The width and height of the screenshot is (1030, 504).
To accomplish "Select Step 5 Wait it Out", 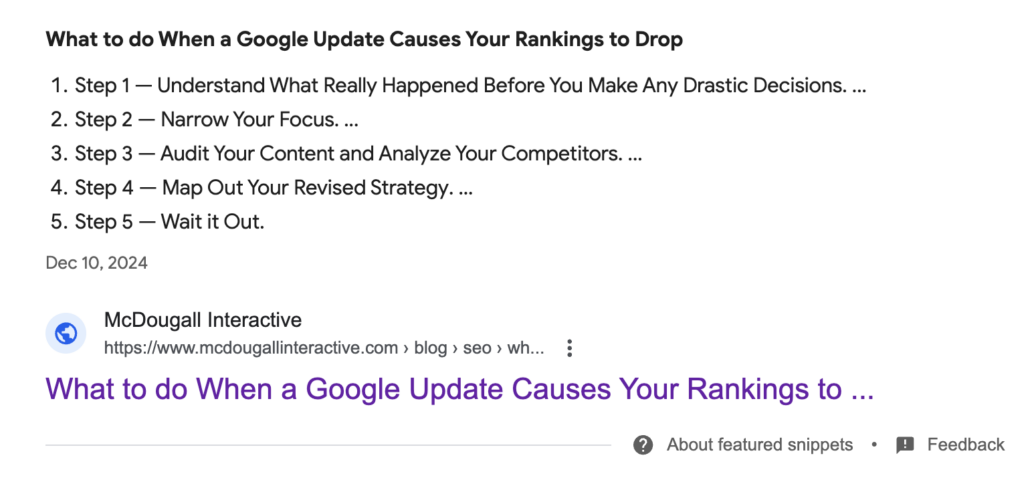I will tap(169, 222).
